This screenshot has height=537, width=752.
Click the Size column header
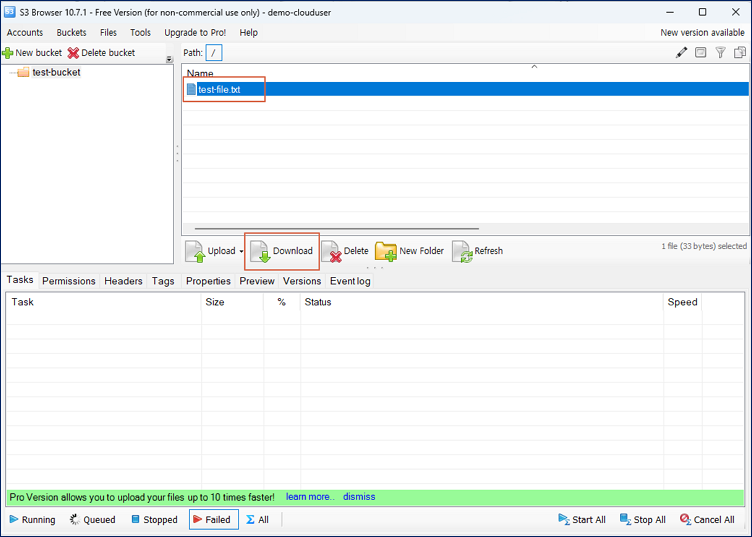point(232,302)
